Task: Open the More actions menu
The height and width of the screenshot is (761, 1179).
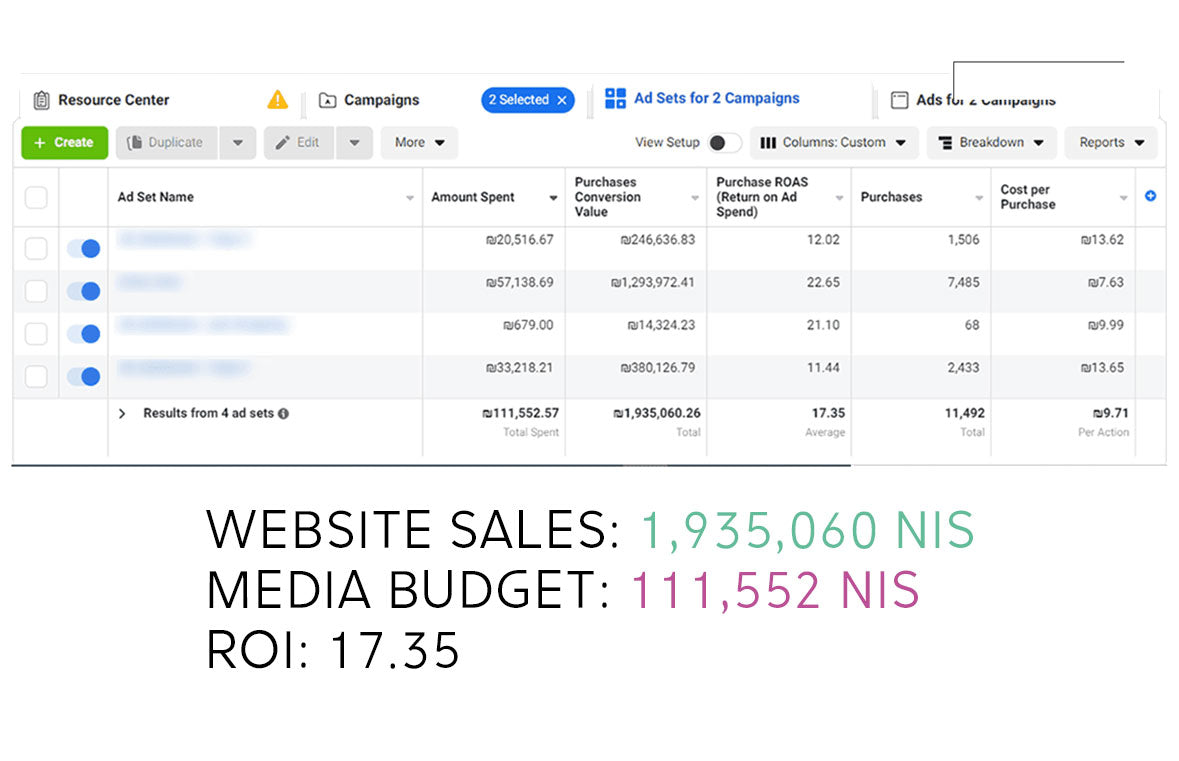Action: [419, 143]
